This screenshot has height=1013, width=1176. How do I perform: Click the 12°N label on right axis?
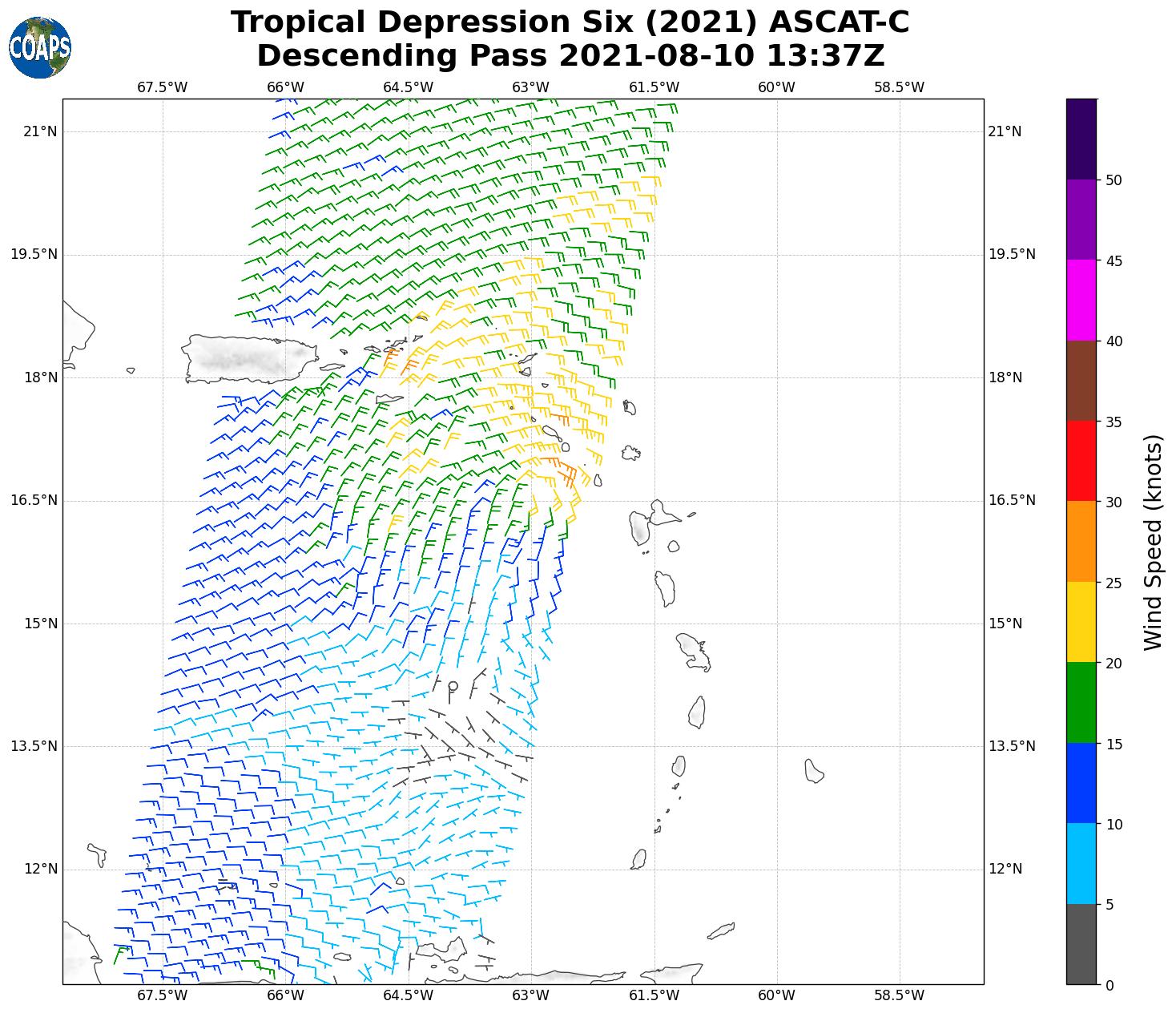click(x=1006, y=869)
